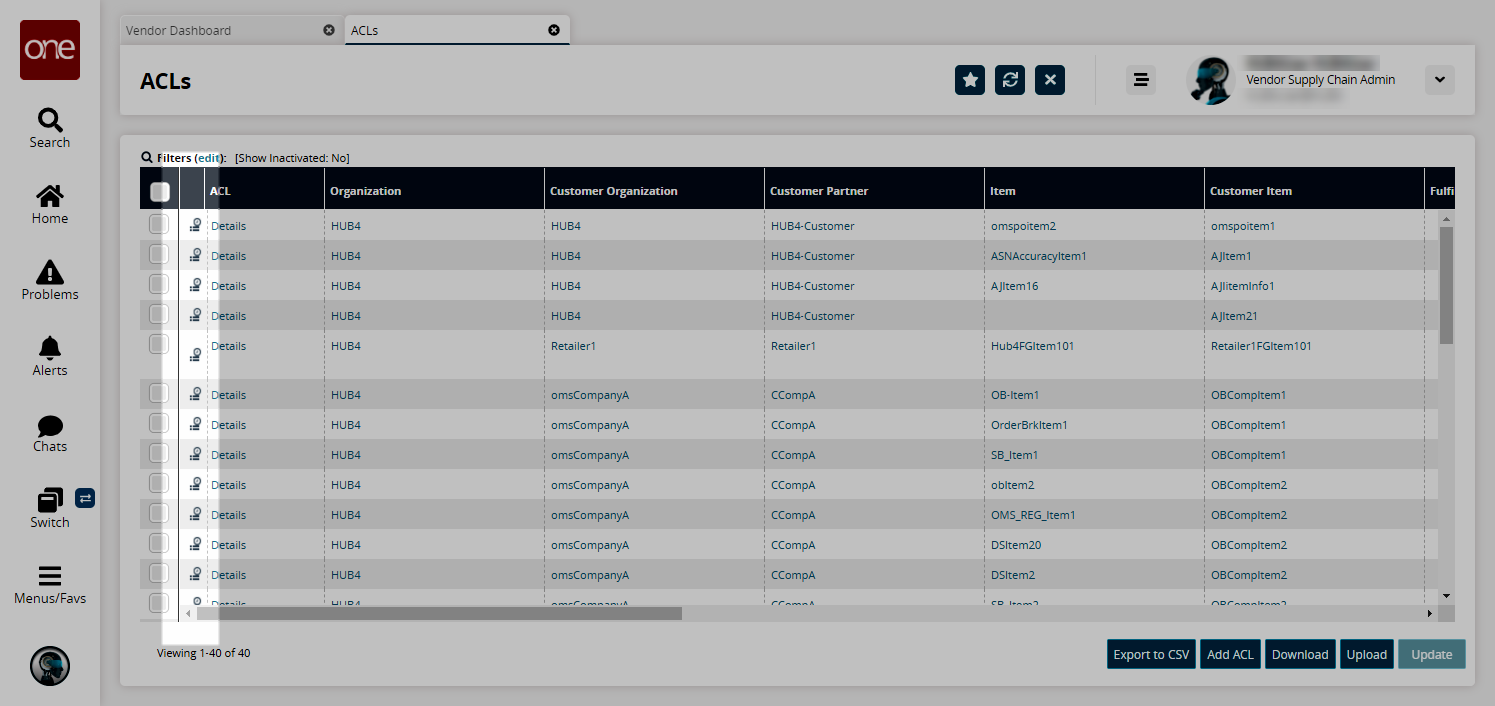Click the ONE logo icon
1495x706 pixels.
(50, 50)
